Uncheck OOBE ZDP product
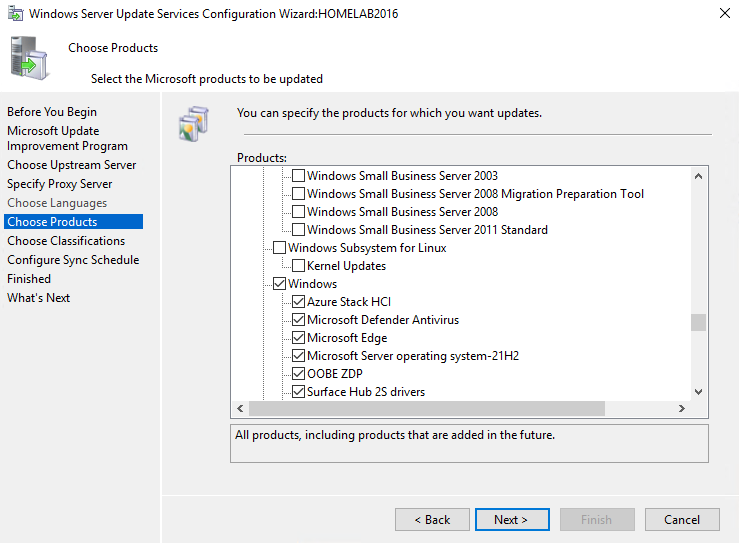The width and height of the screenshot is (739, 543). pyautogui.click(x=298, y=373)
